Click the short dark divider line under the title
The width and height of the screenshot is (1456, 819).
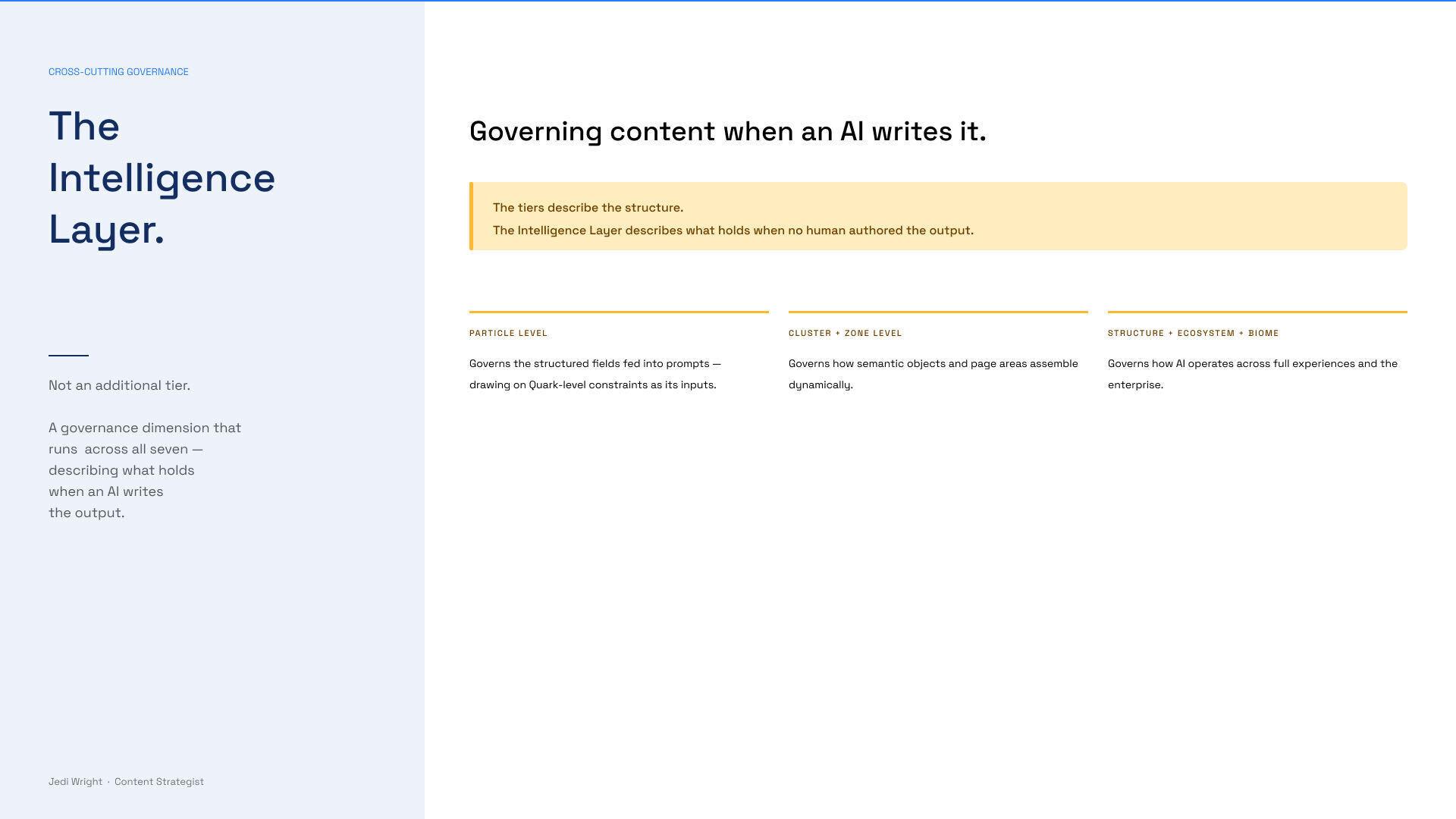68,355
